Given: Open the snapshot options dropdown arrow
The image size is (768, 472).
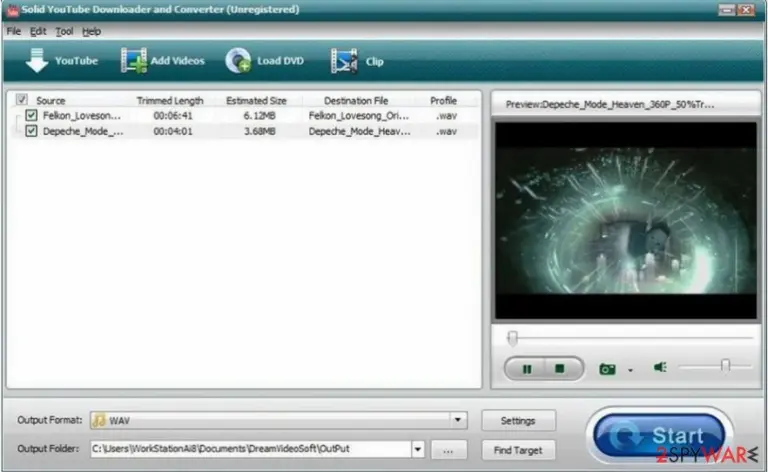Looking at the screenshot, I should (x=630, y=370).
